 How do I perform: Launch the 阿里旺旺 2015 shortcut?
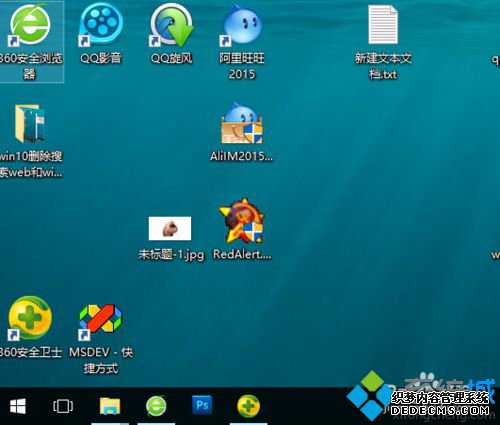(241, 26)
